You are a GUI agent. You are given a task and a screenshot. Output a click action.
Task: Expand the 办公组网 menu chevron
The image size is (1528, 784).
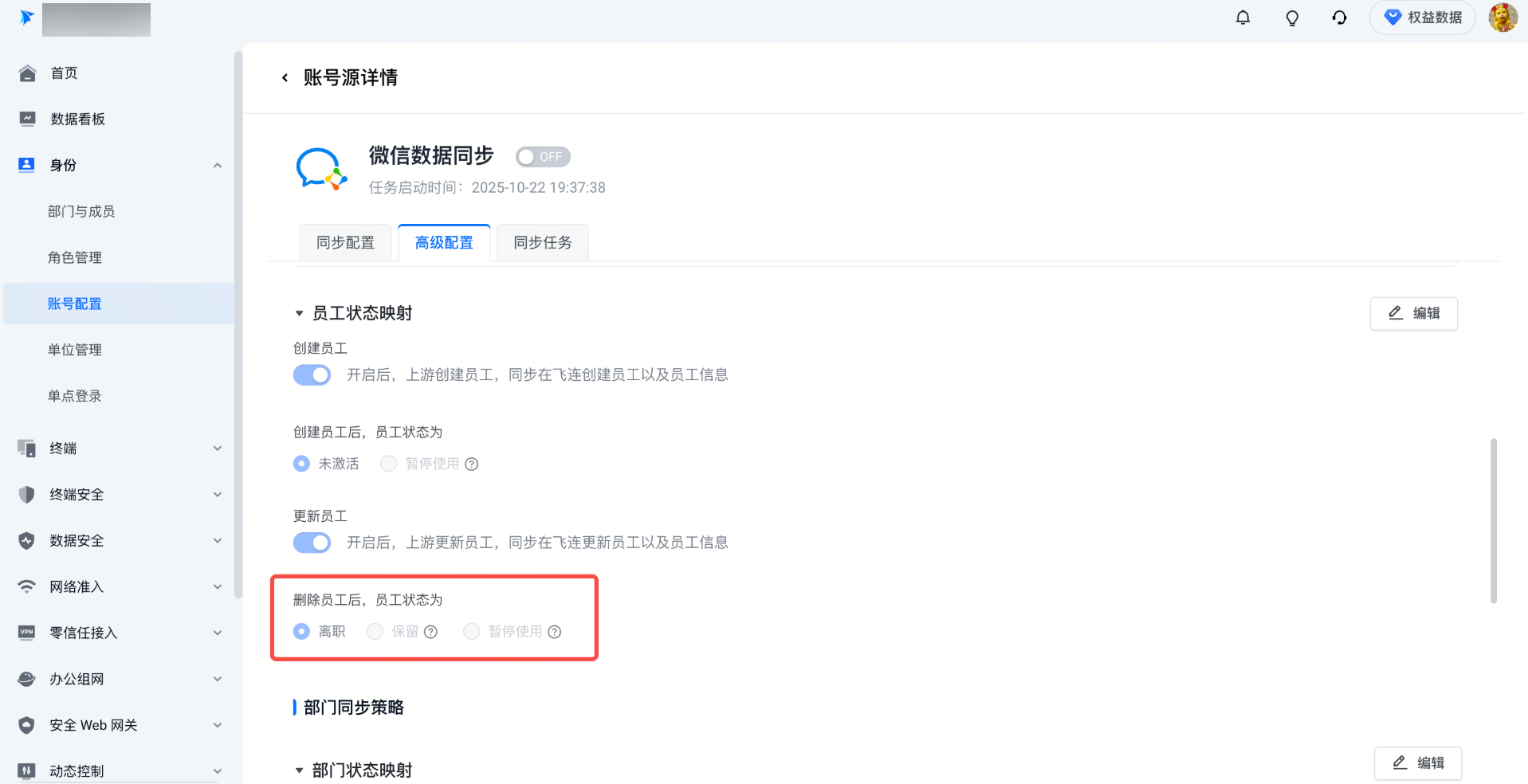tap(218, 679)
